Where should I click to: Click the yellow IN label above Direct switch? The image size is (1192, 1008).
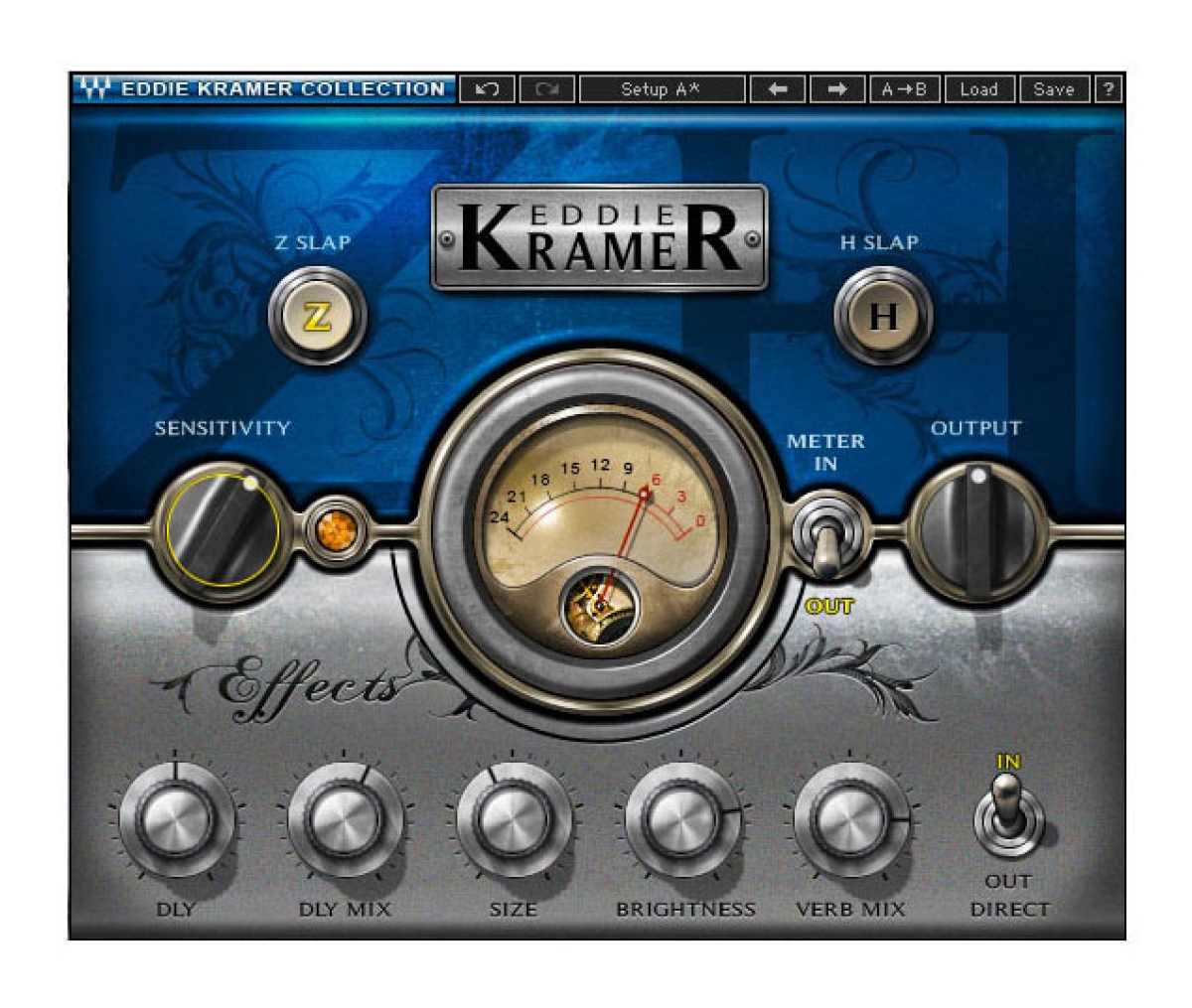[1008, 762]
